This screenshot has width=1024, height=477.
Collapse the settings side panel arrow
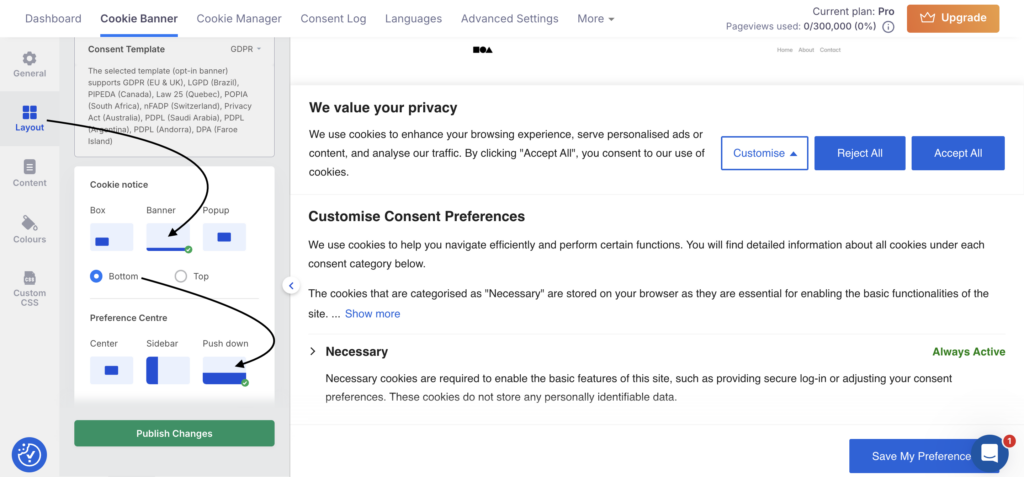[290, 285]
